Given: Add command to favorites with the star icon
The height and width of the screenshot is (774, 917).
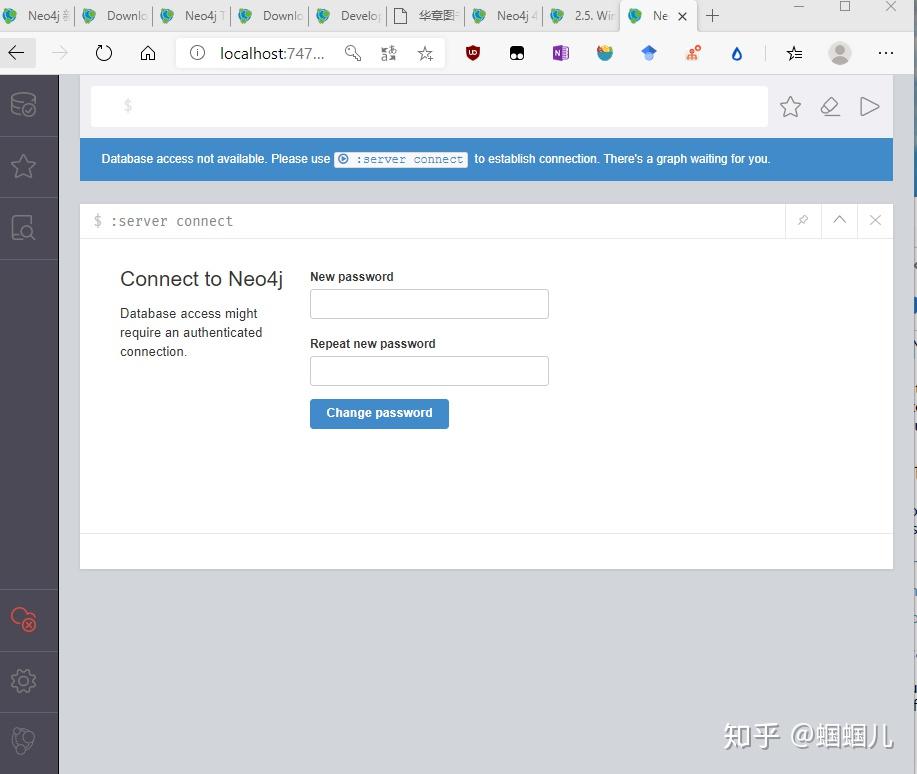Looking at the screenshot, I should (790, 106).
